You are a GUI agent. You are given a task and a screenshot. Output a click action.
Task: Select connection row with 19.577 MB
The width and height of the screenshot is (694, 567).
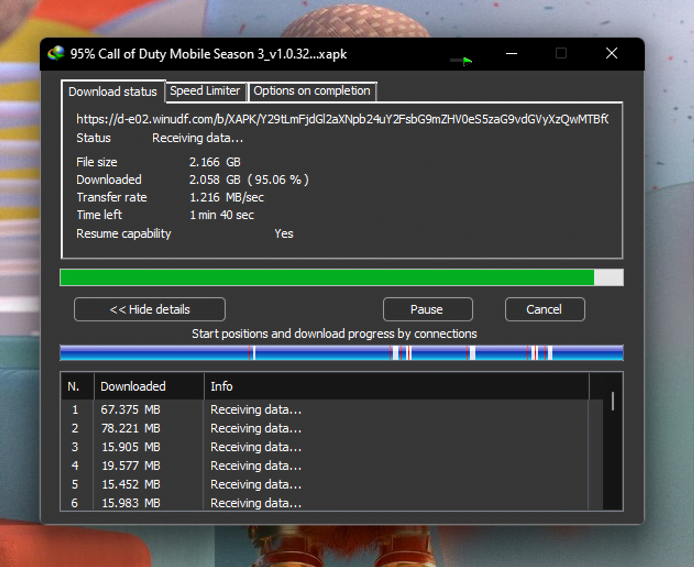tap(332, 466)
